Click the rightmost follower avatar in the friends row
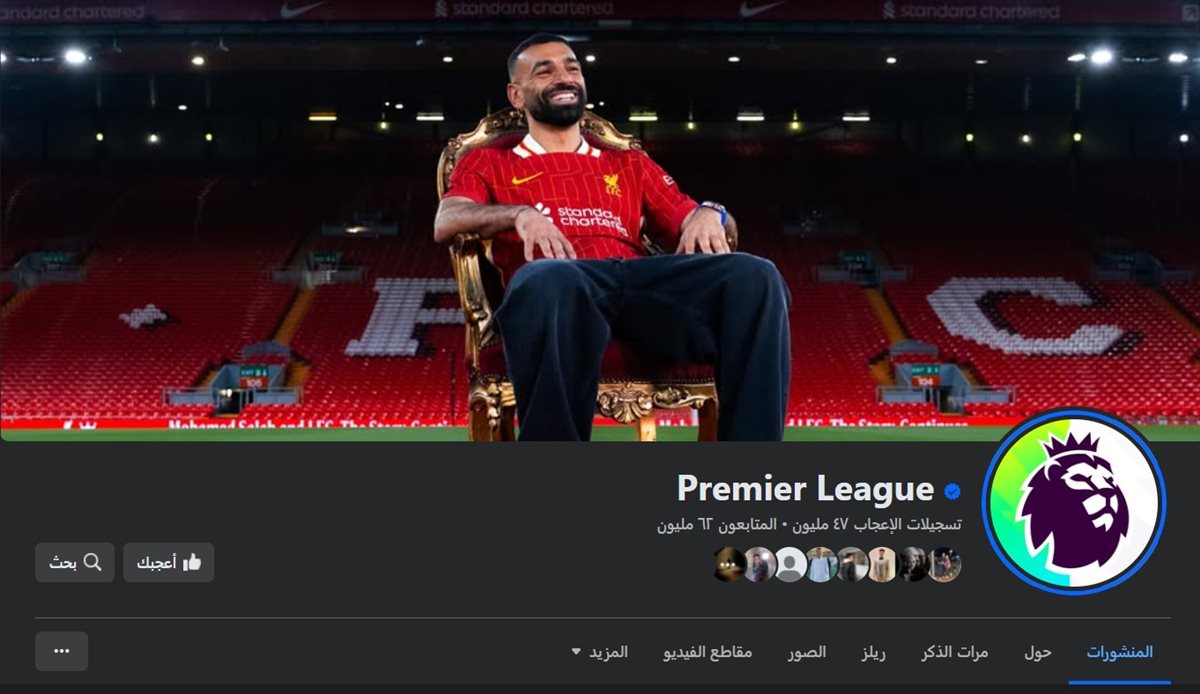 tap(944, 565)
